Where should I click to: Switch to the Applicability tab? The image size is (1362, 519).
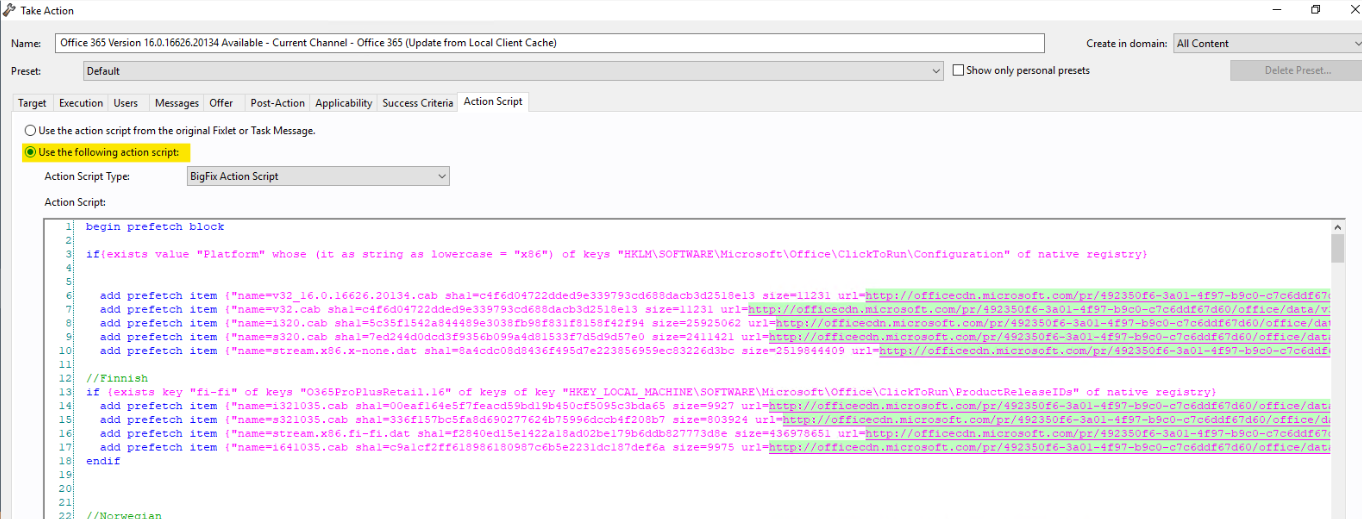point(344,103)
